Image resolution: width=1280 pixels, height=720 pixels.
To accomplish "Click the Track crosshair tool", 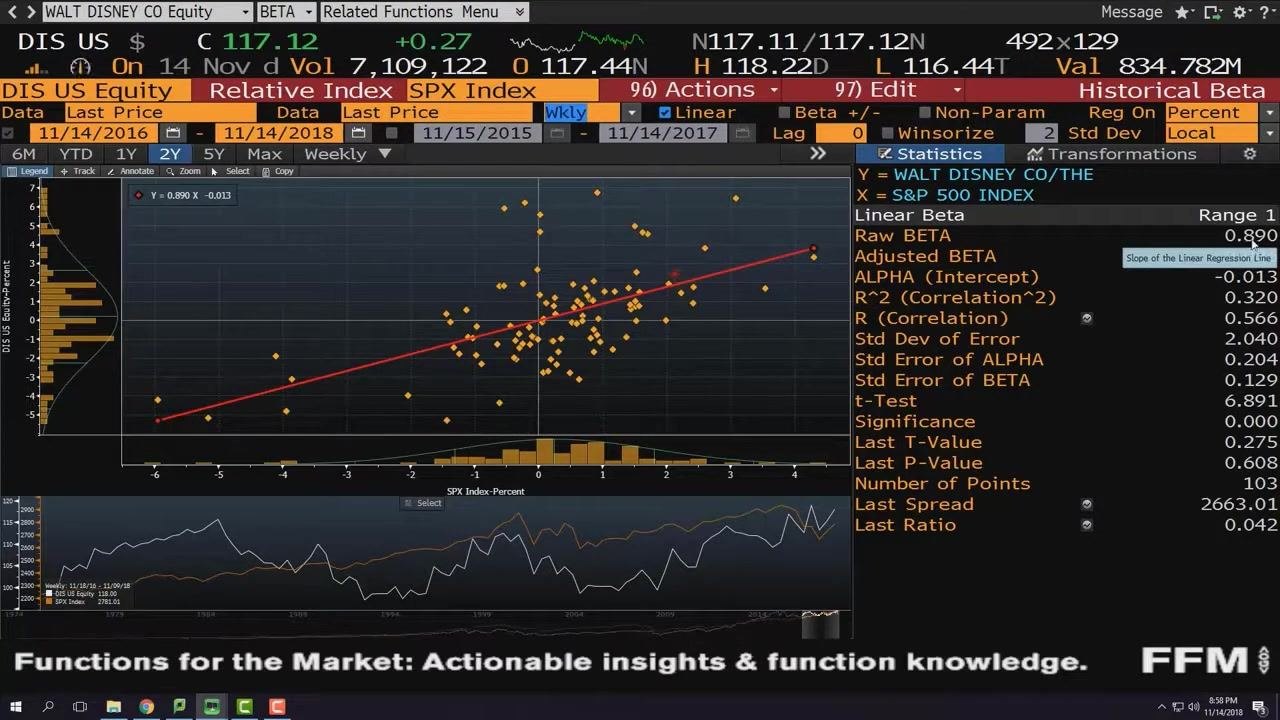I will tap(77, 171).
